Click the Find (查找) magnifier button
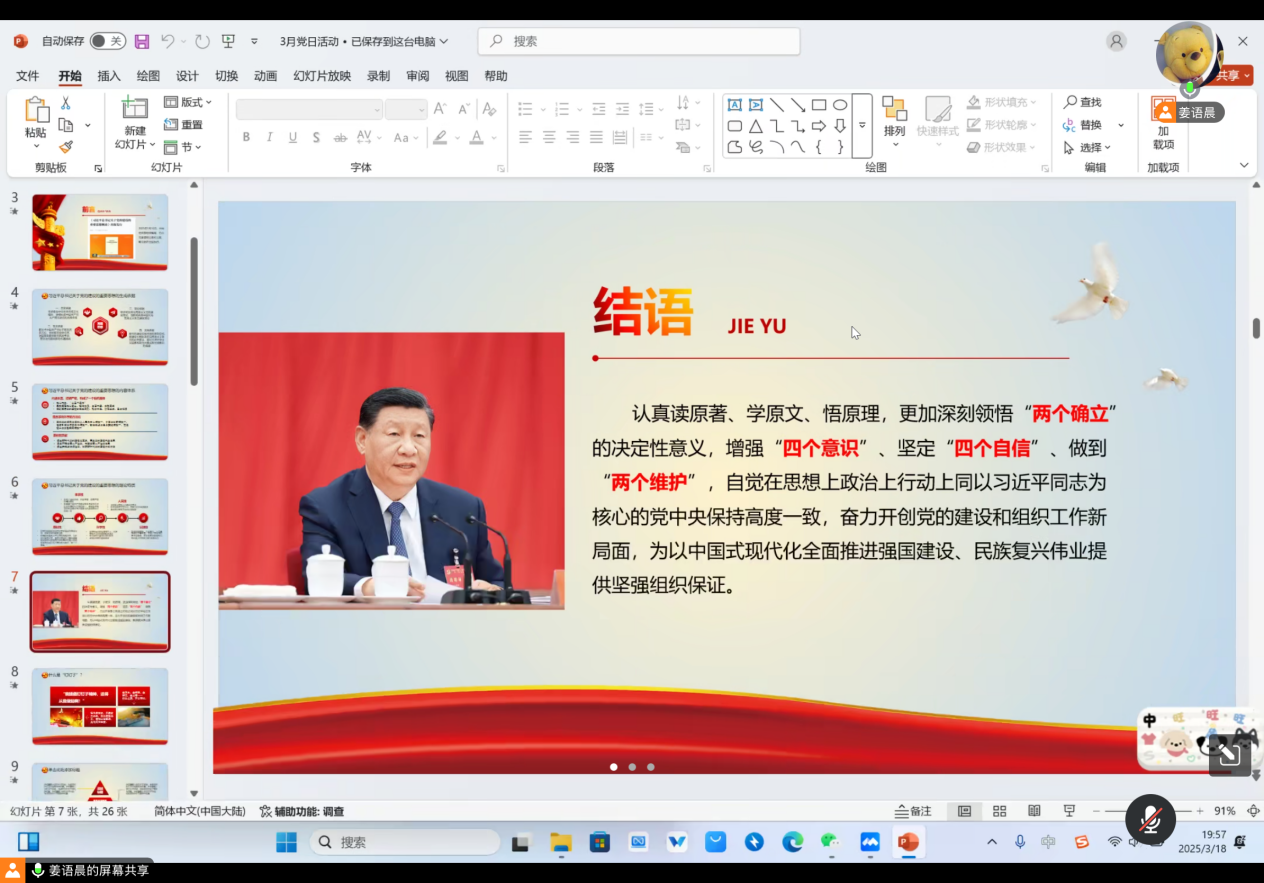The width and height of the screenshot is (1264, 883). (x=1083, y=102)
